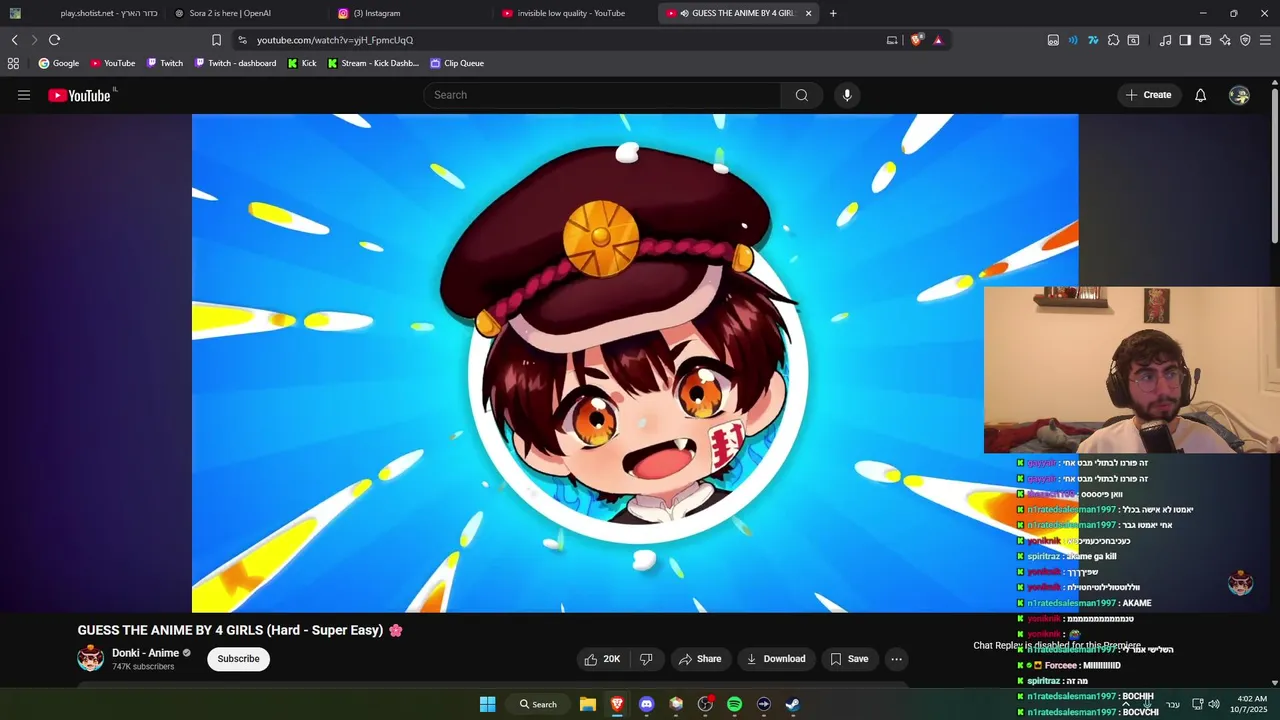The height and width of the screenshot is (720, 1280).
Task: Open the Donki - Anime channel name link
Action: tap(145, 653)
